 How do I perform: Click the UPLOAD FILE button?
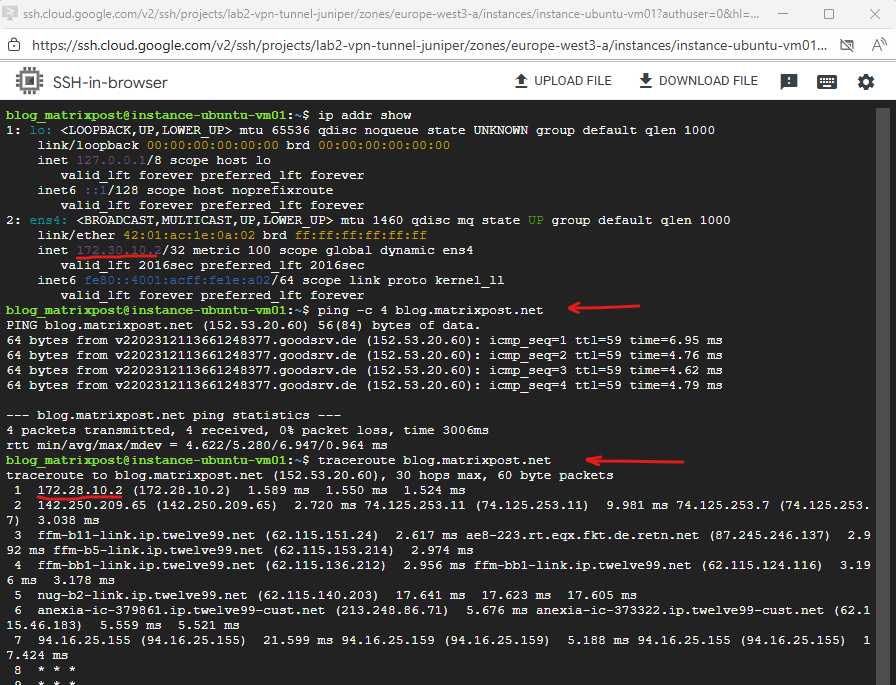point(562,81)
